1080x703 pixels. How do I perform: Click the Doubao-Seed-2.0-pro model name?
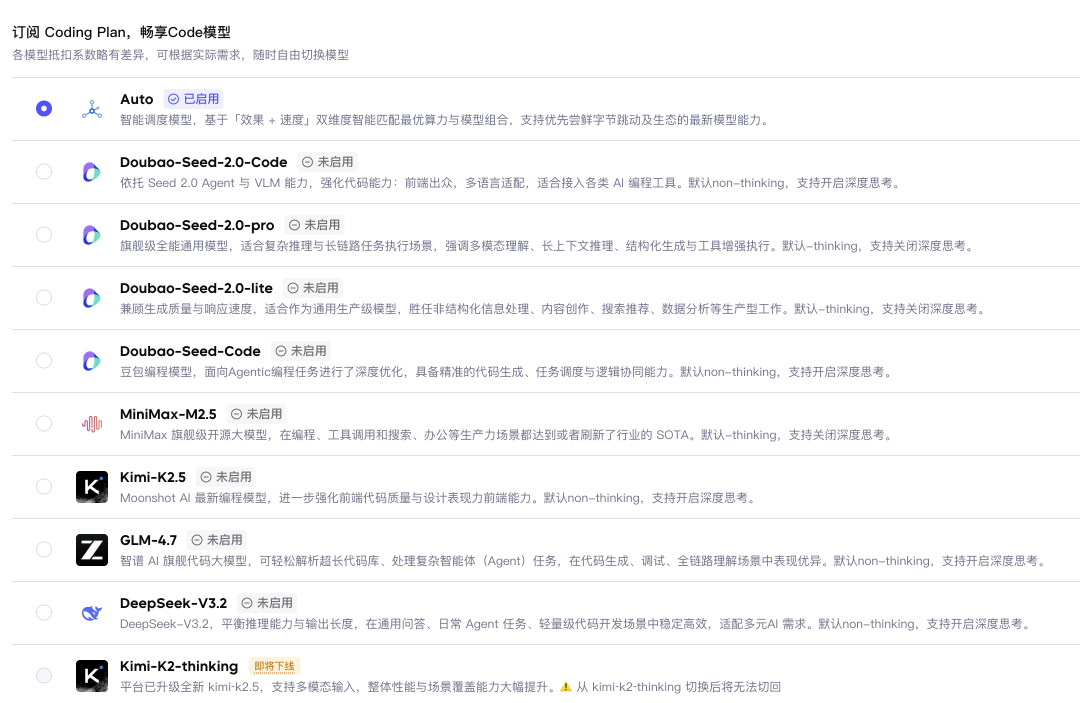pyautogui.click(x=197, y=225)
